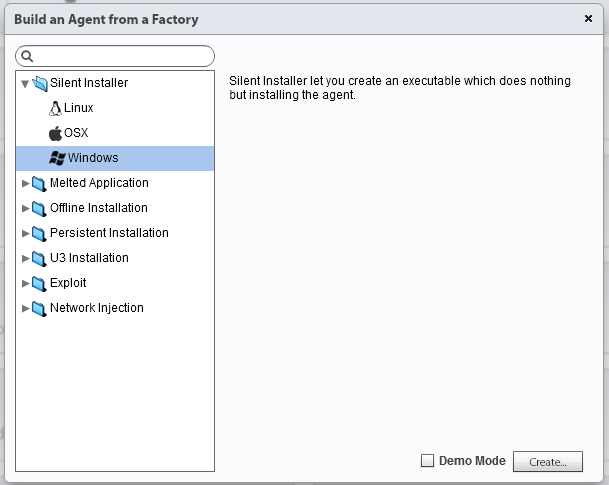Click the Windows flag icon
The height and width of the screenshot is (485, 609).
(57, 158)
